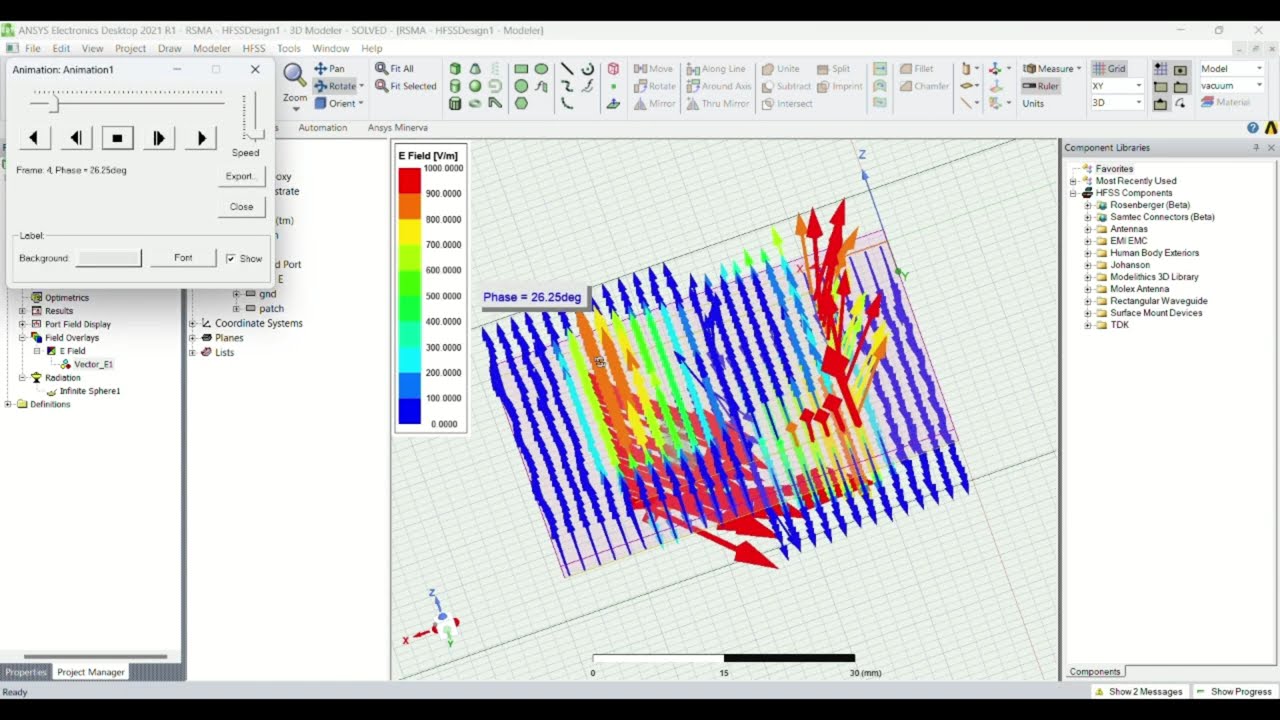The height and width of the screenshot is (720, 1280).
Task: Click the Ruler tool
Action: (1040, 86)
